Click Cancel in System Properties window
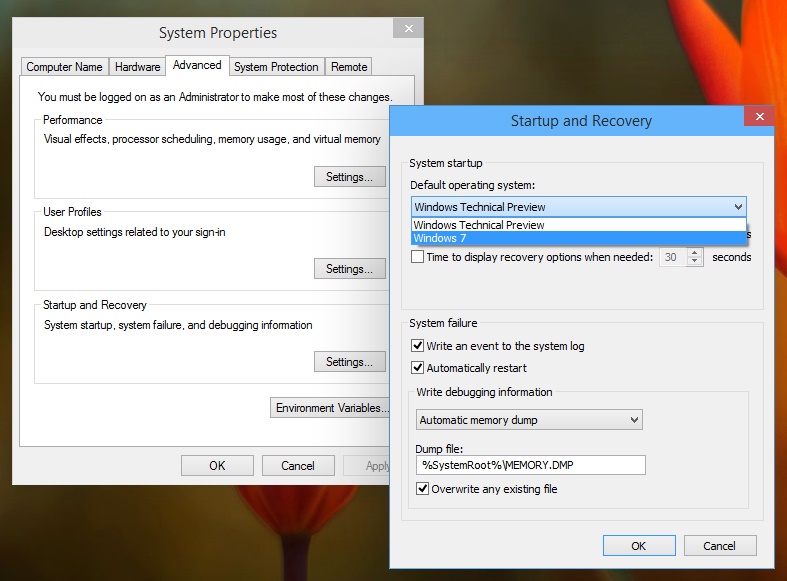 coord(298,466)
